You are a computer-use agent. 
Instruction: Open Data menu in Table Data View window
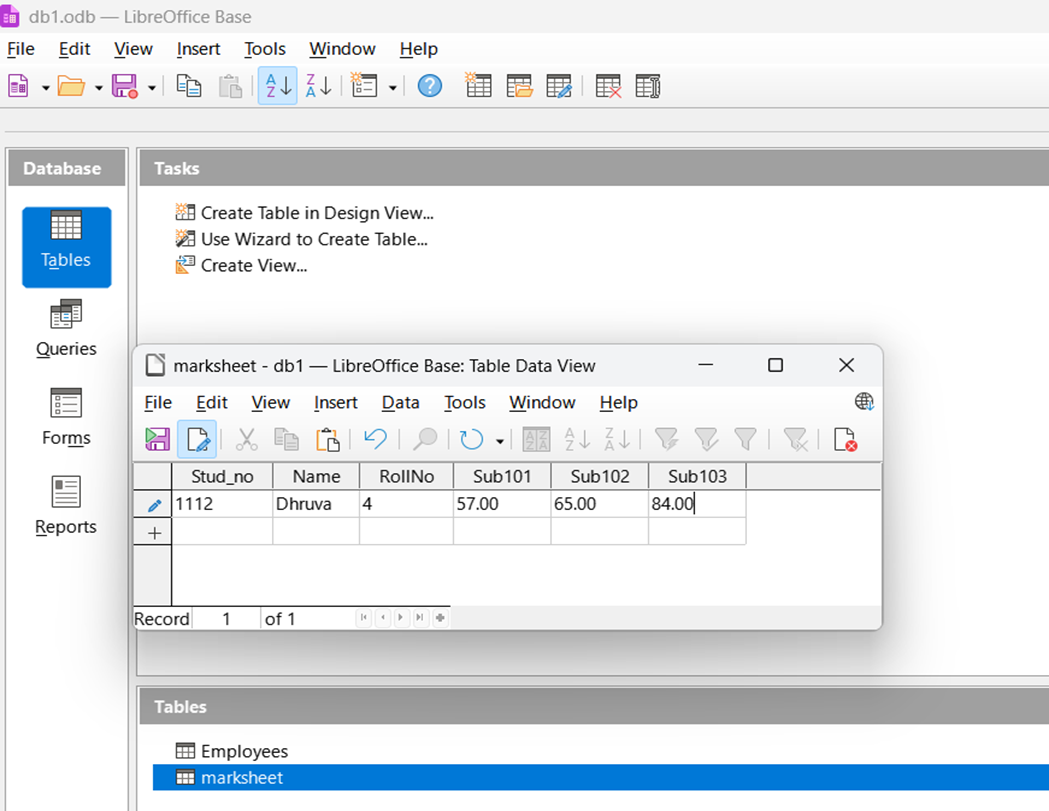[x=400, y=402]
